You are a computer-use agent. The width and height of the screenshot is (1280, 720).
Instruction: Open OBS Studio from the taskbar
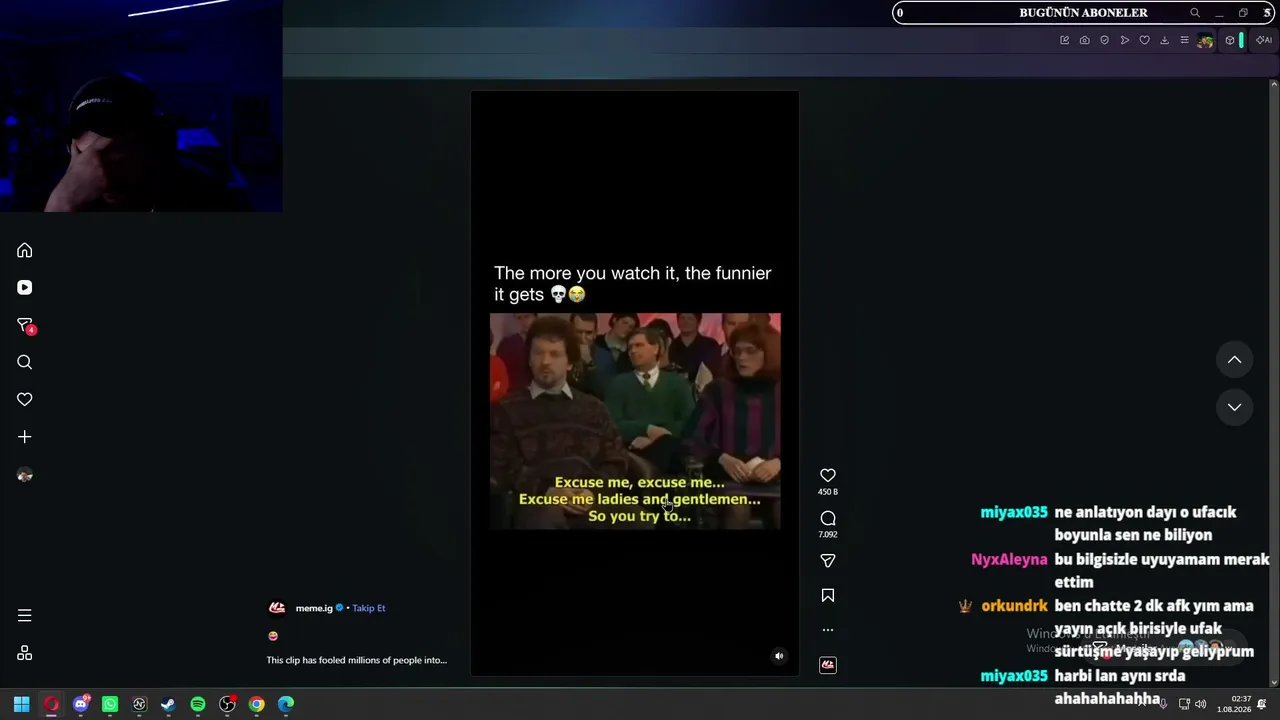(227, 704)
